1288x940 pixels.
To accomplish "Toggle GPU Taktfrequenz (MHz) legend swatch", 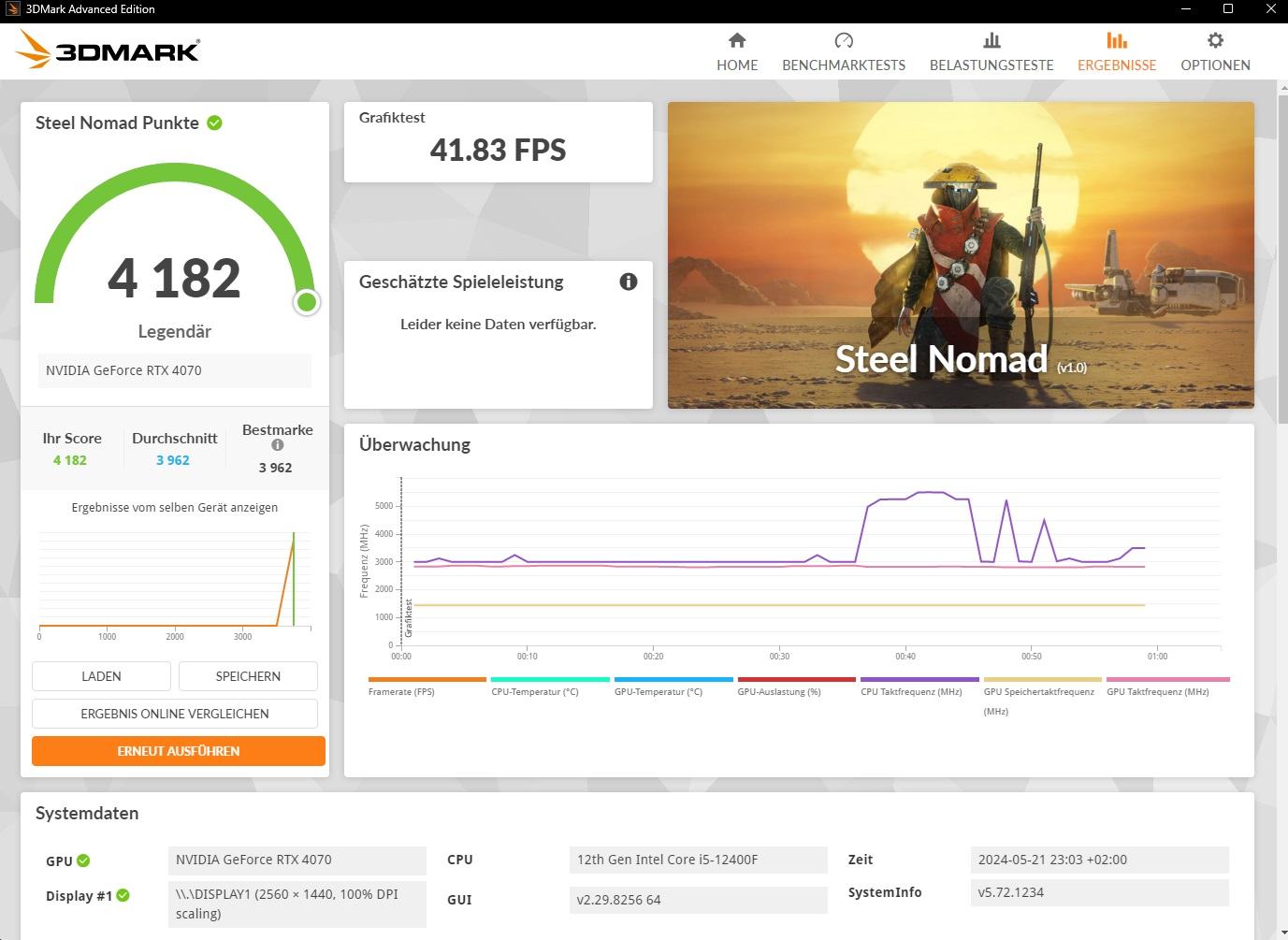I will coord(1167,679).
